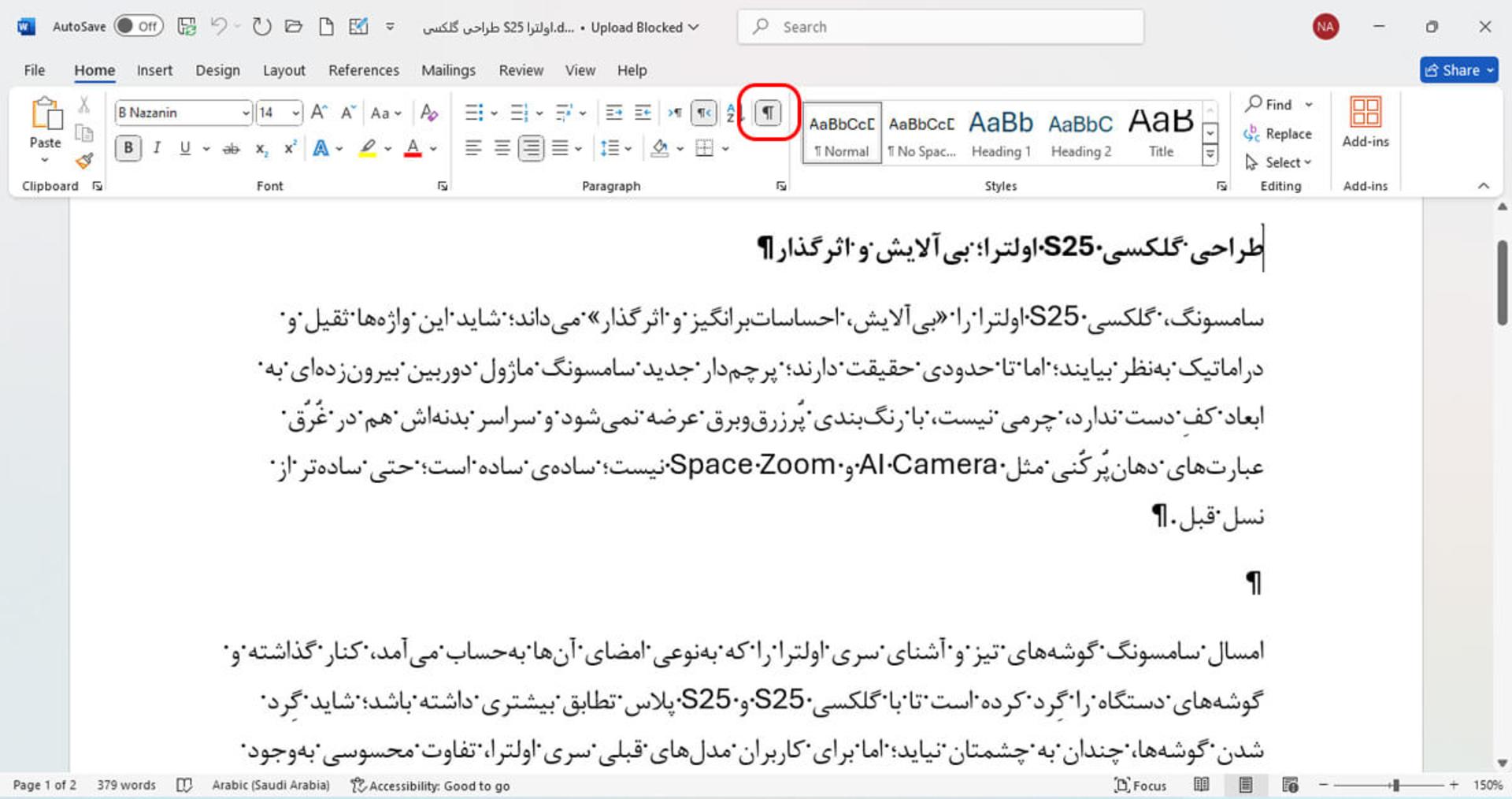Toggle the Show/Hide paragraph marks button

(768, 113)
